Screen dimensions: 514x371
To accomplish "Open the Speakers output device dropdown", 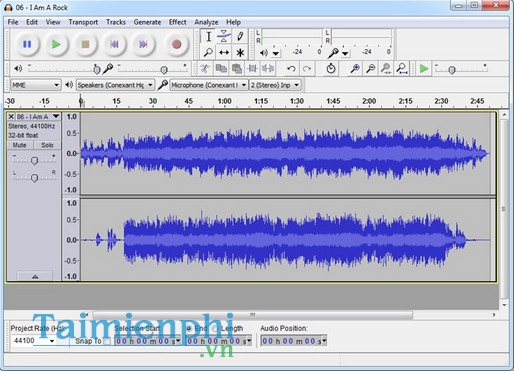I will click(x=115, y=85).
